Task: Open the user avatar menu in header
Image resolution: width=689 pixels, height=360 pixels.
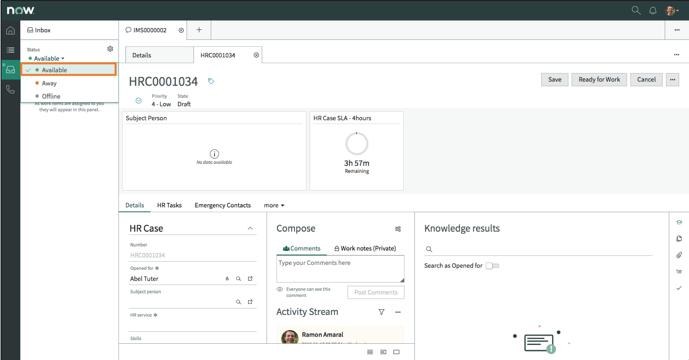Action: [x=671, y=10]
